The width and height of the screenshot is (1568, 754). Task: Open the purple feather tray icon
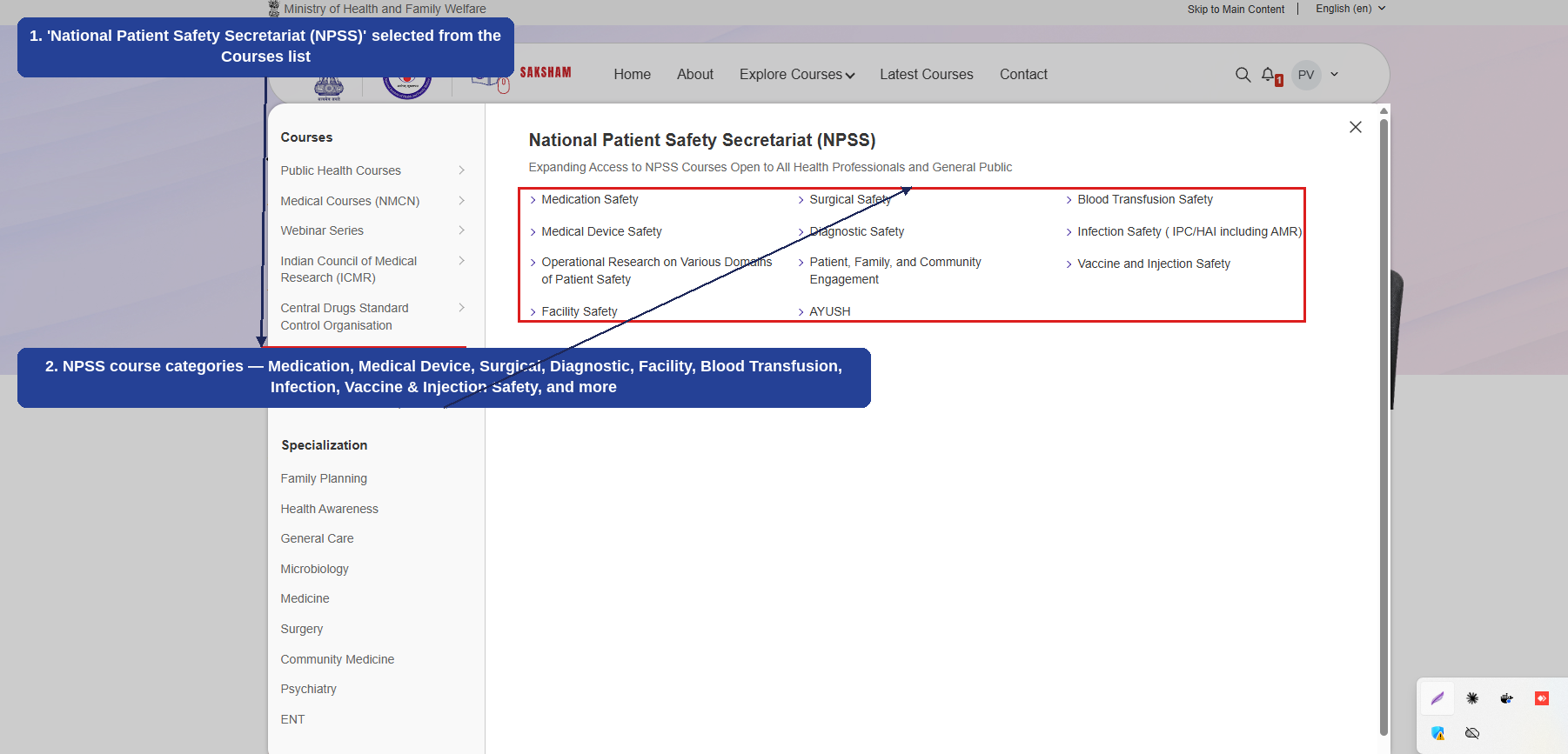pyautogui.click(x=1437, y=698)
